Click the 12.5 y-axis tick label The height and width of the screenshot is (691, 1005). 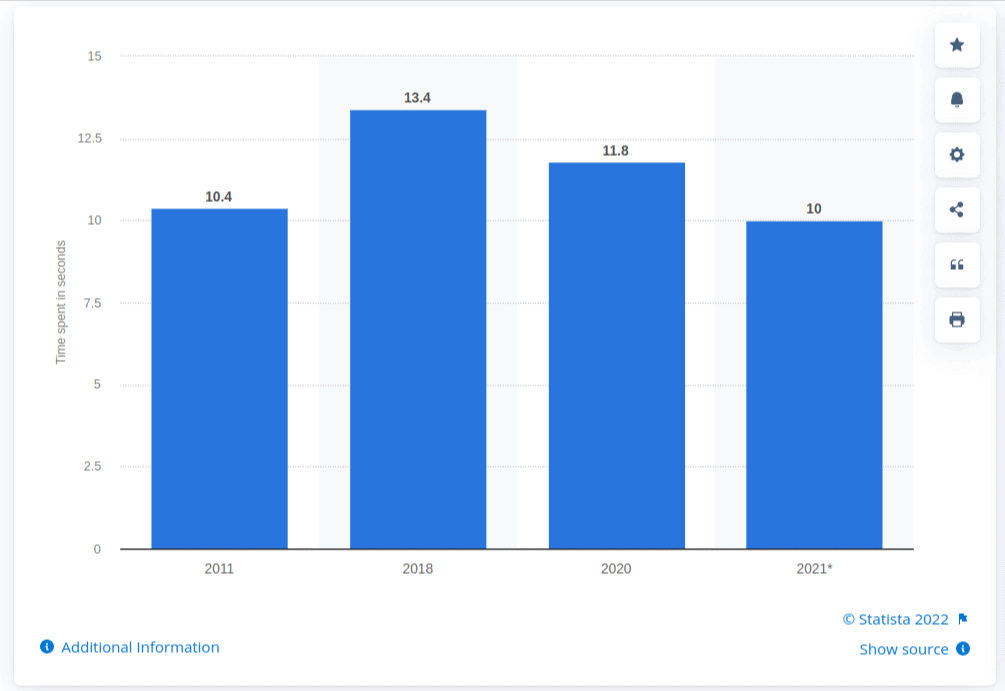point(90,138)
